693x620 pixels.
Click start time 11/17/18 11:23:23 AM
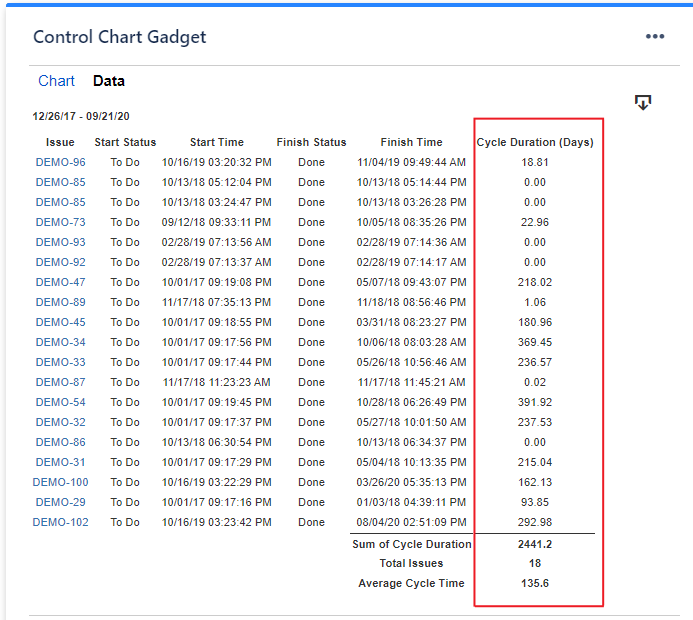click(x=217, y=382)
